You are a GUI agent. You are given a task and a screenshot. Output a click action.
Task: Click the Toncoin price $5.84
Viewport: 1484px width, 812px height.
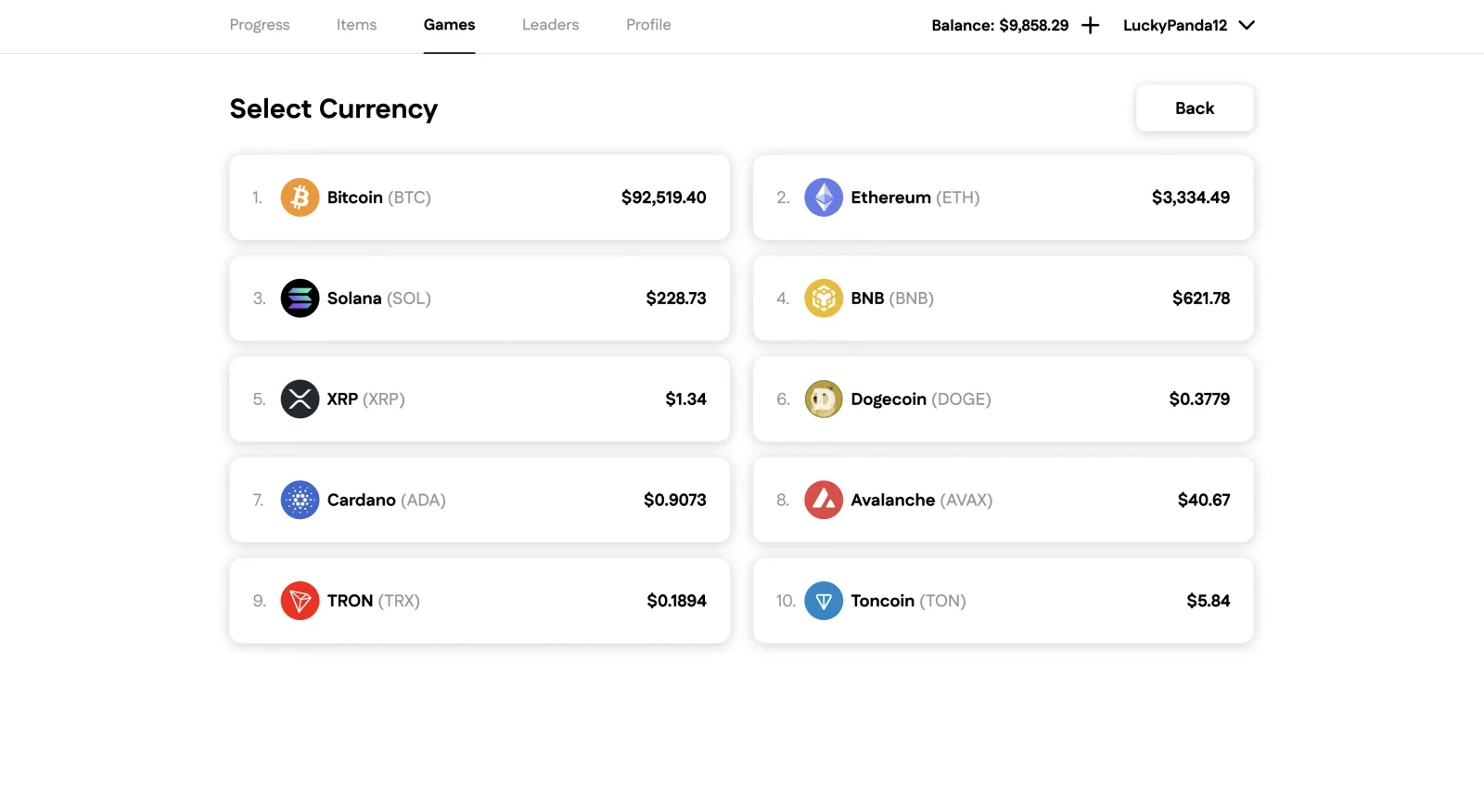point(1209,601)
